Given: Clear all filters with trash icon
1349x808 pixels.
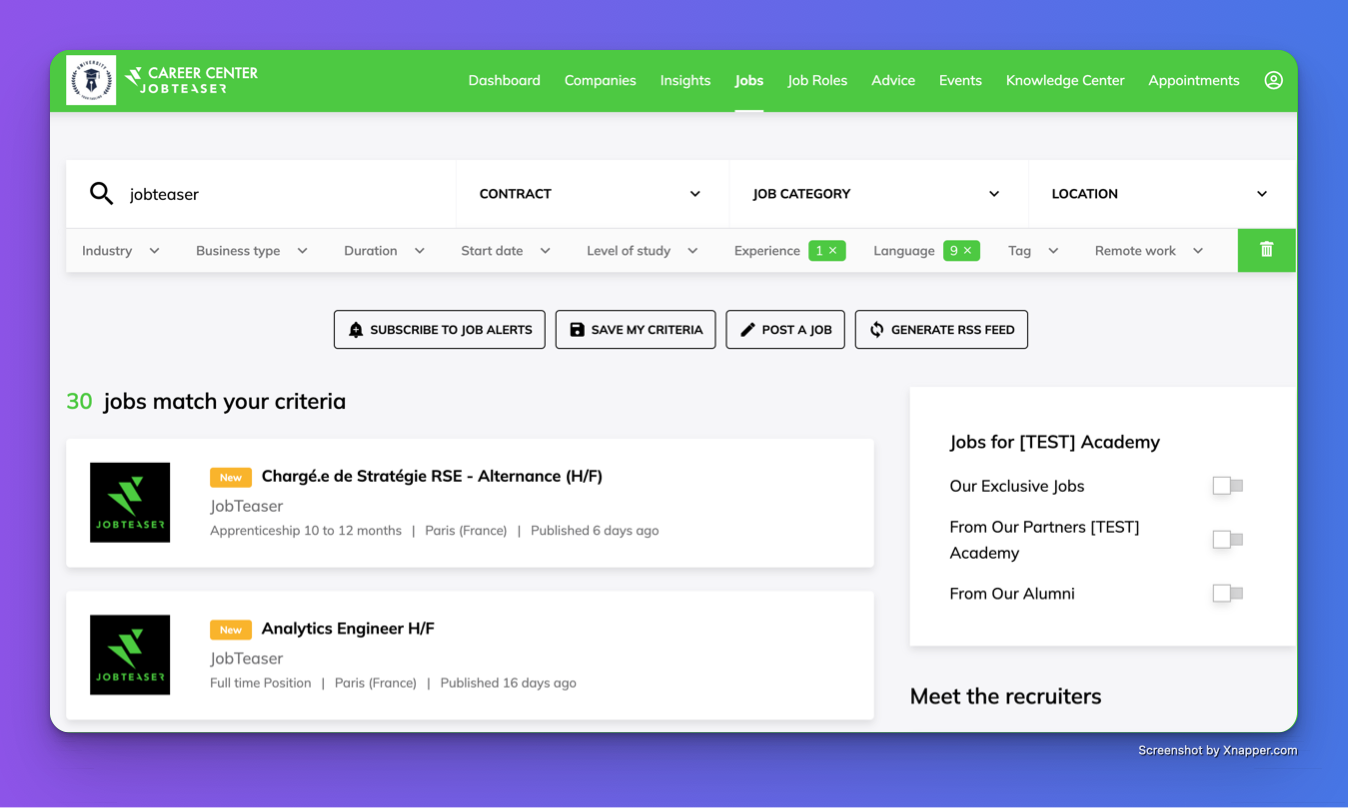Looking at the screenshot, I should (x=1267, y=250).
